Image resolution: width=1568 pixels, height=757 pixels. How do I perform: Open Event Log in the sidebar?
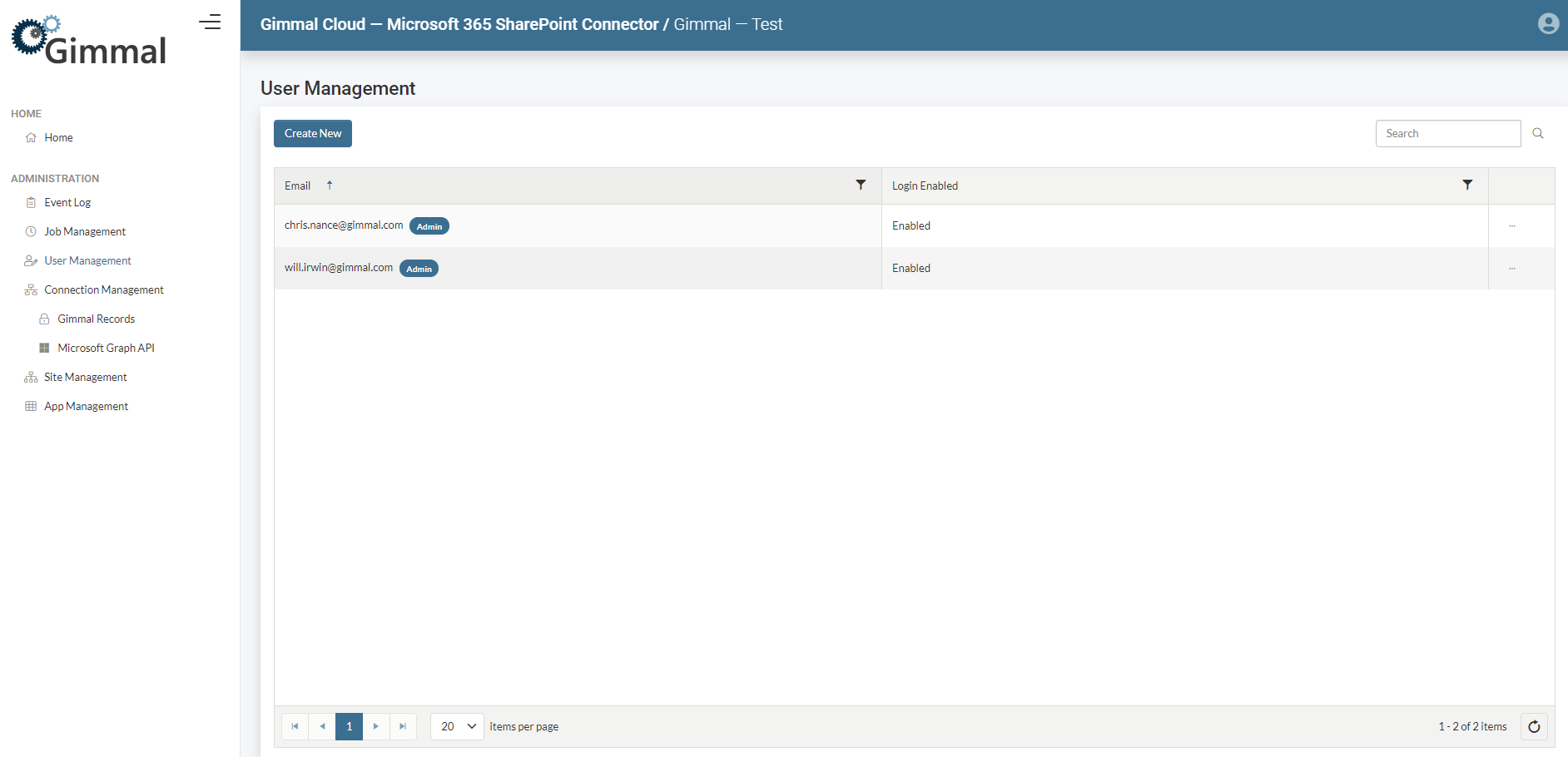point(67,203)
